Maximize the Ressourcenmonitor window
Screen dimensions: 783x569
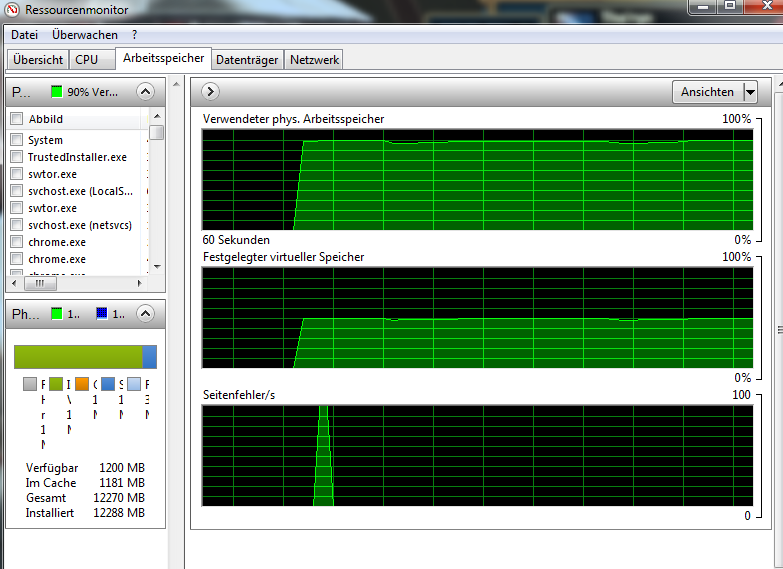coord(730,6)
